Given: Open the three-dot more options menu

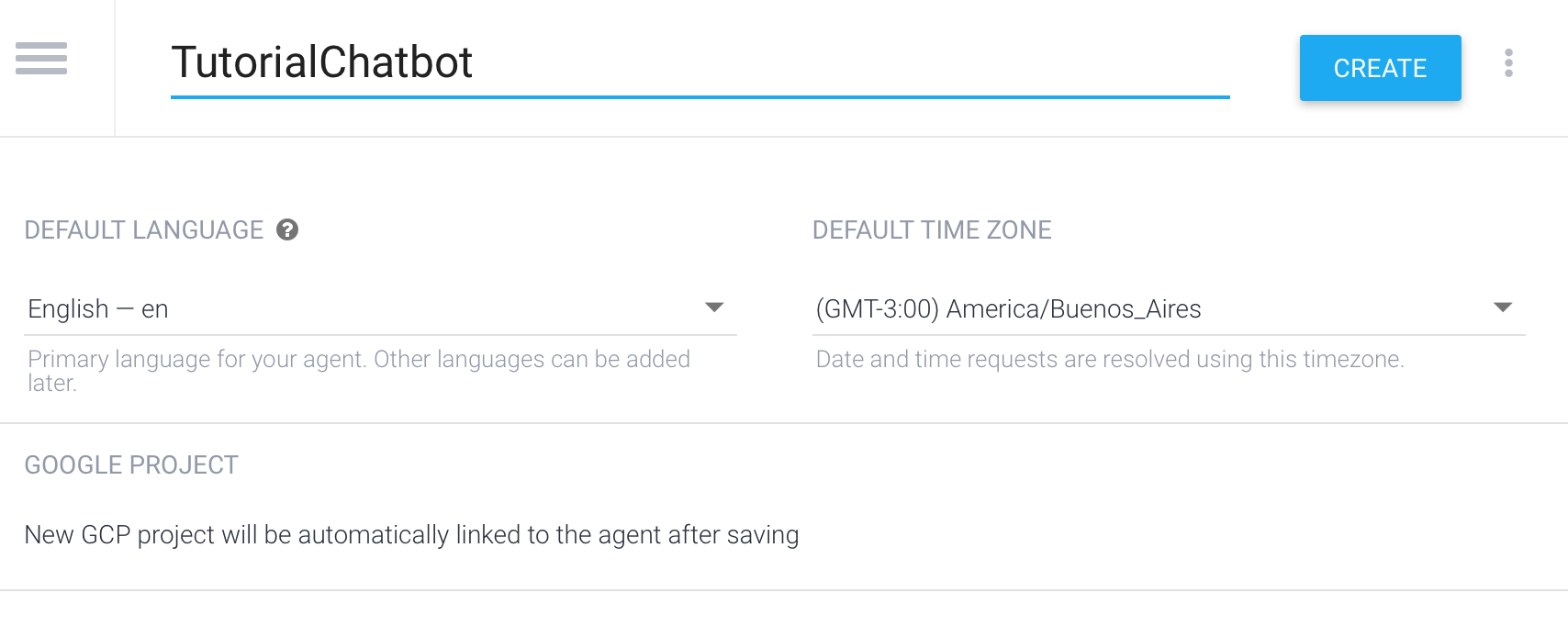Looking at the screenshot, I should tap(1508, 63).
